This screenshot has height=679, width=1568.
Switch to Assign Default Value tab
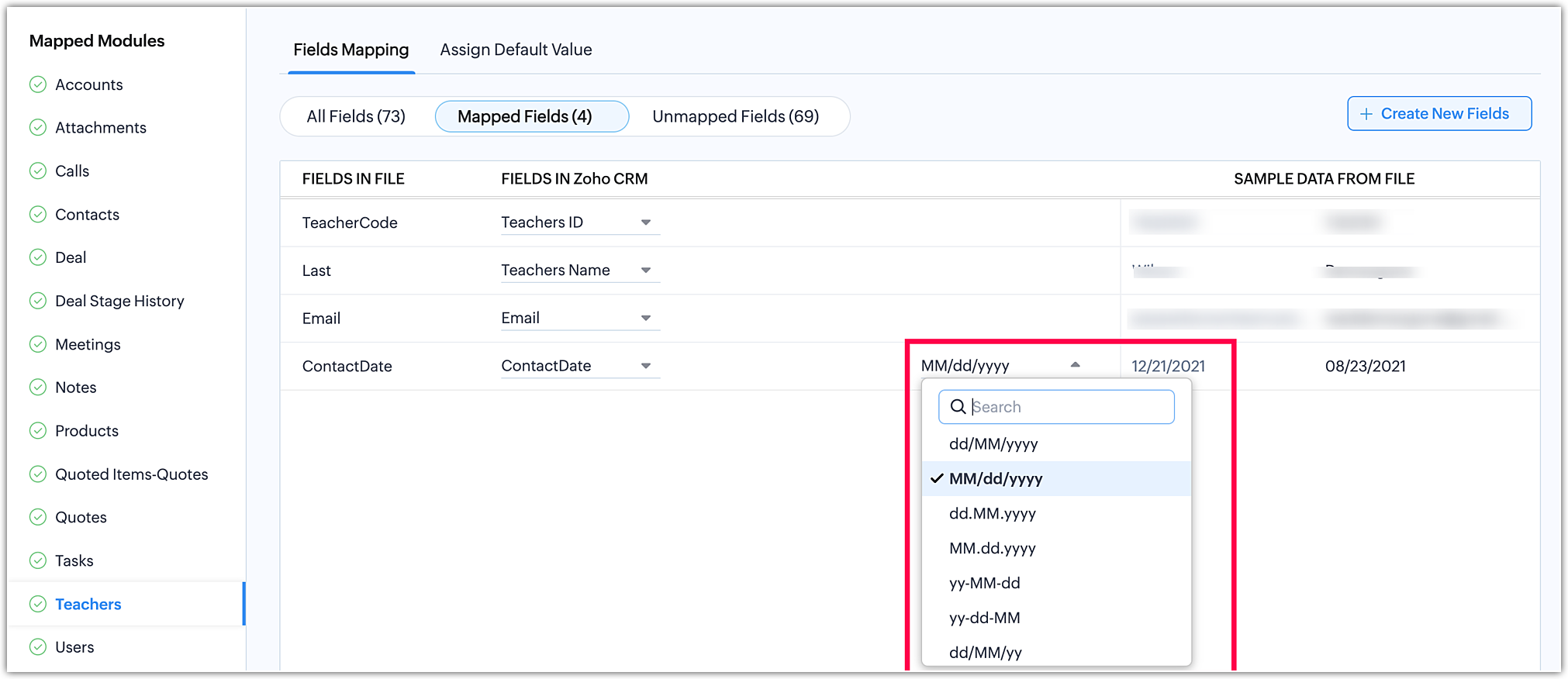(x=516, y=50)
